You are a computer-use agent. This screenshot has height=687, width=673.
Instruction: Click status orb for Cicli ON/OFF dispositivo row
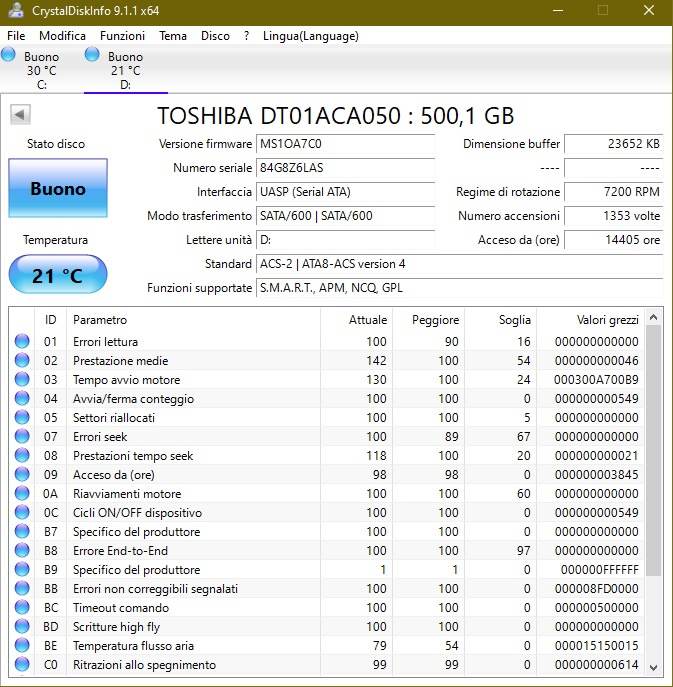pos(22,512)
